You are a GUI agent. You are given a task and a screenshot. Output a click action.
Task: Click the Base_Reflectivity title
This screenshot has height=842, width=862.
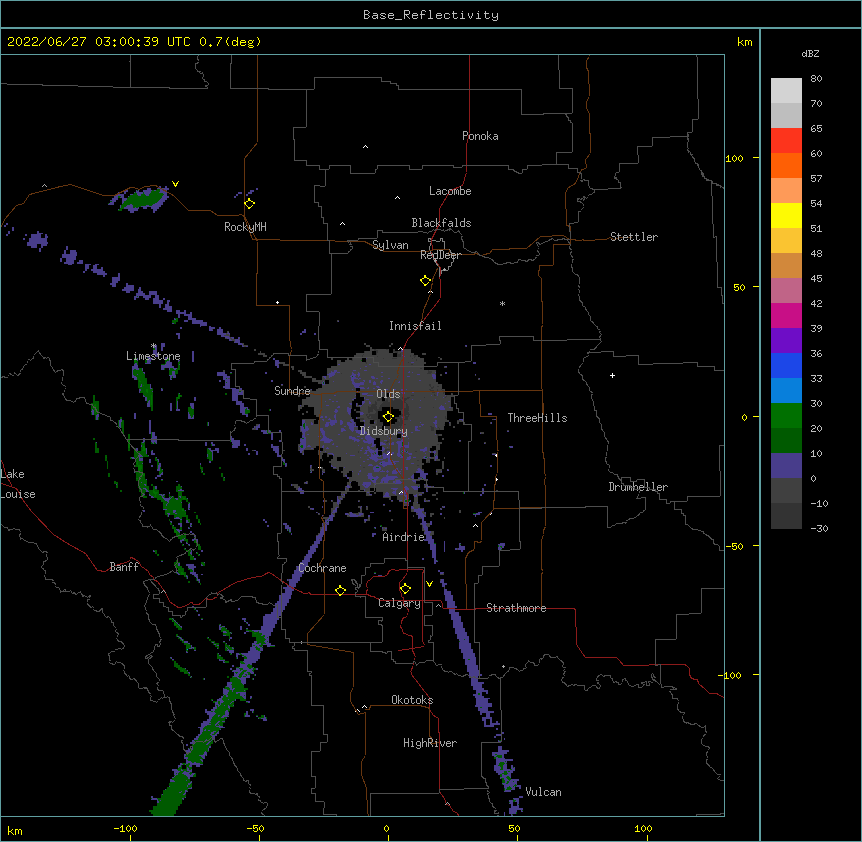[431, 15]
